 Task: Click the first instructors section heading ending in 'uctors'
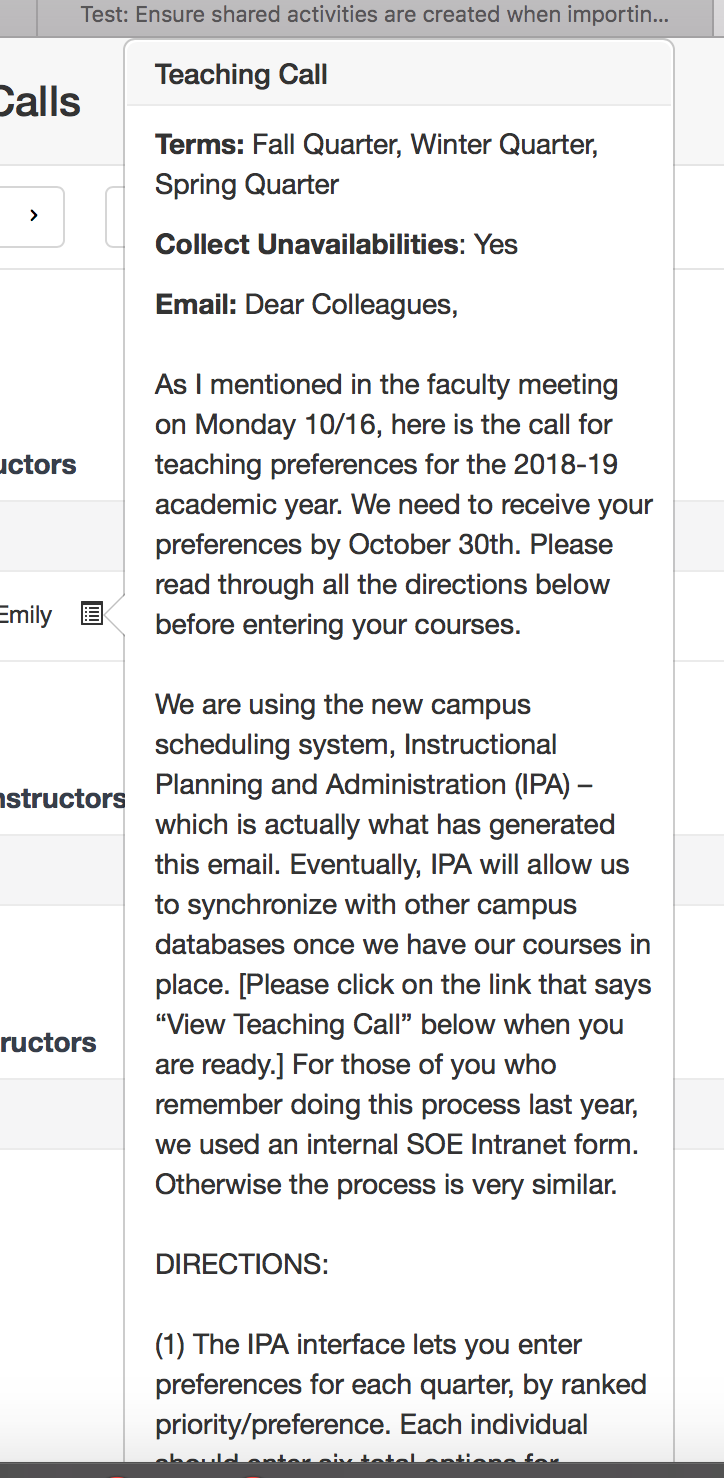(38, 465)
